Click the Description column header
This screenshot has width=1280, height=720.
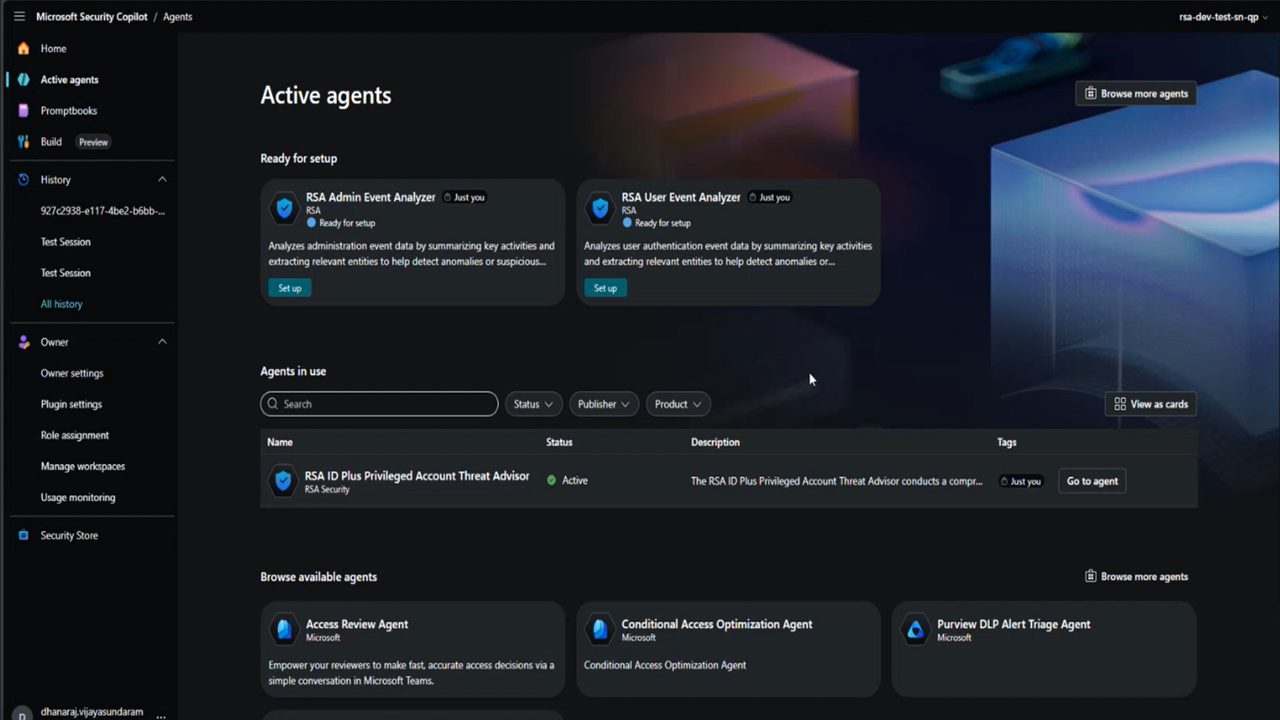(x=715, y=442)
